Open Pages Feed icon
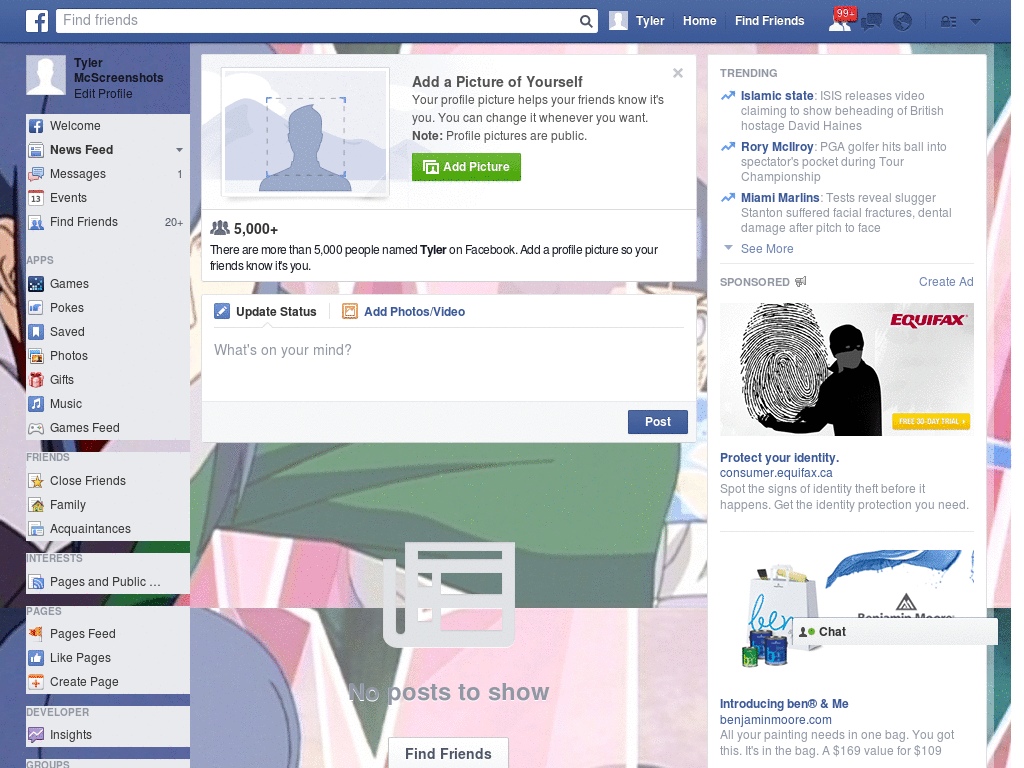 [36, 633]
